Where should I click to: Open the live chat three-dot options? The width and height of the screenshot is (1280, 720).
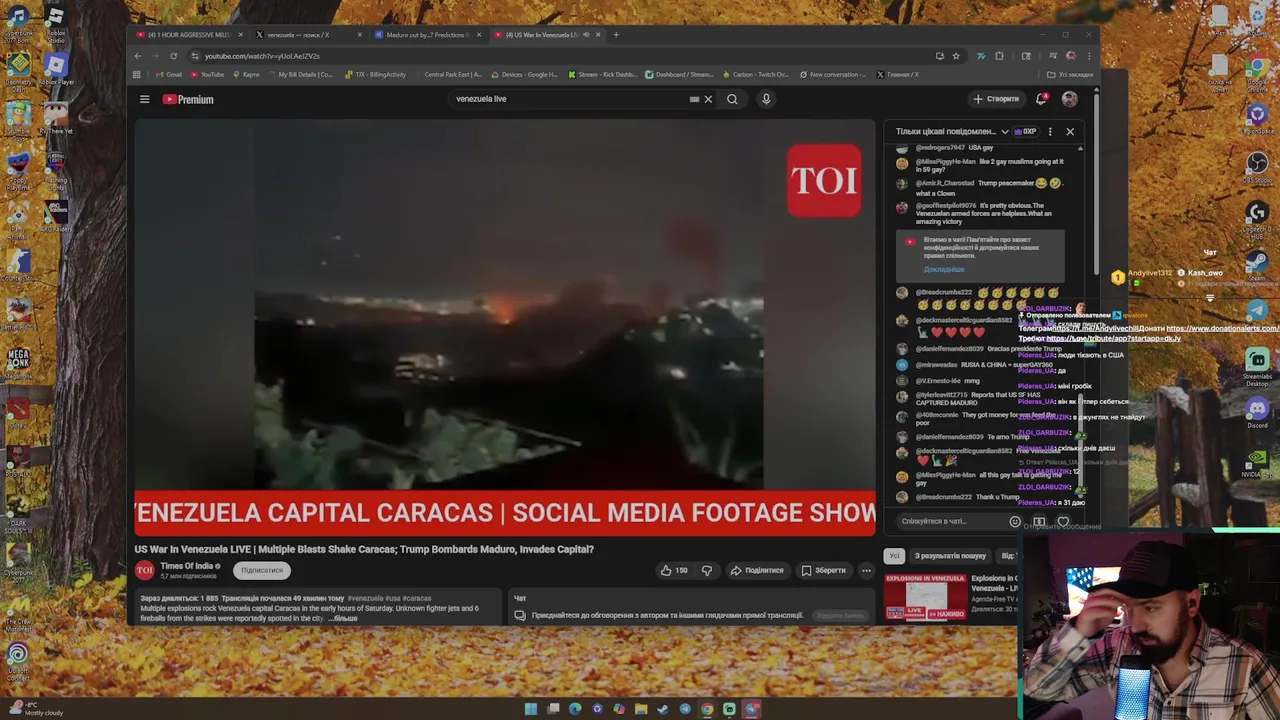tap(1050, 131)
